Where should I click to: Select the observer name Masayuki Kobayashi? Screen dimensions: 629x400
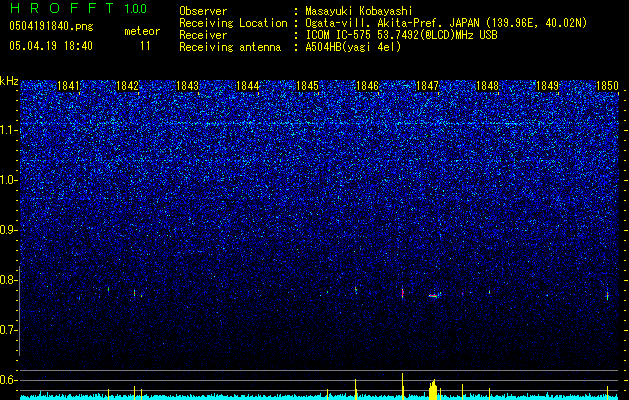[x=359, y=11]
